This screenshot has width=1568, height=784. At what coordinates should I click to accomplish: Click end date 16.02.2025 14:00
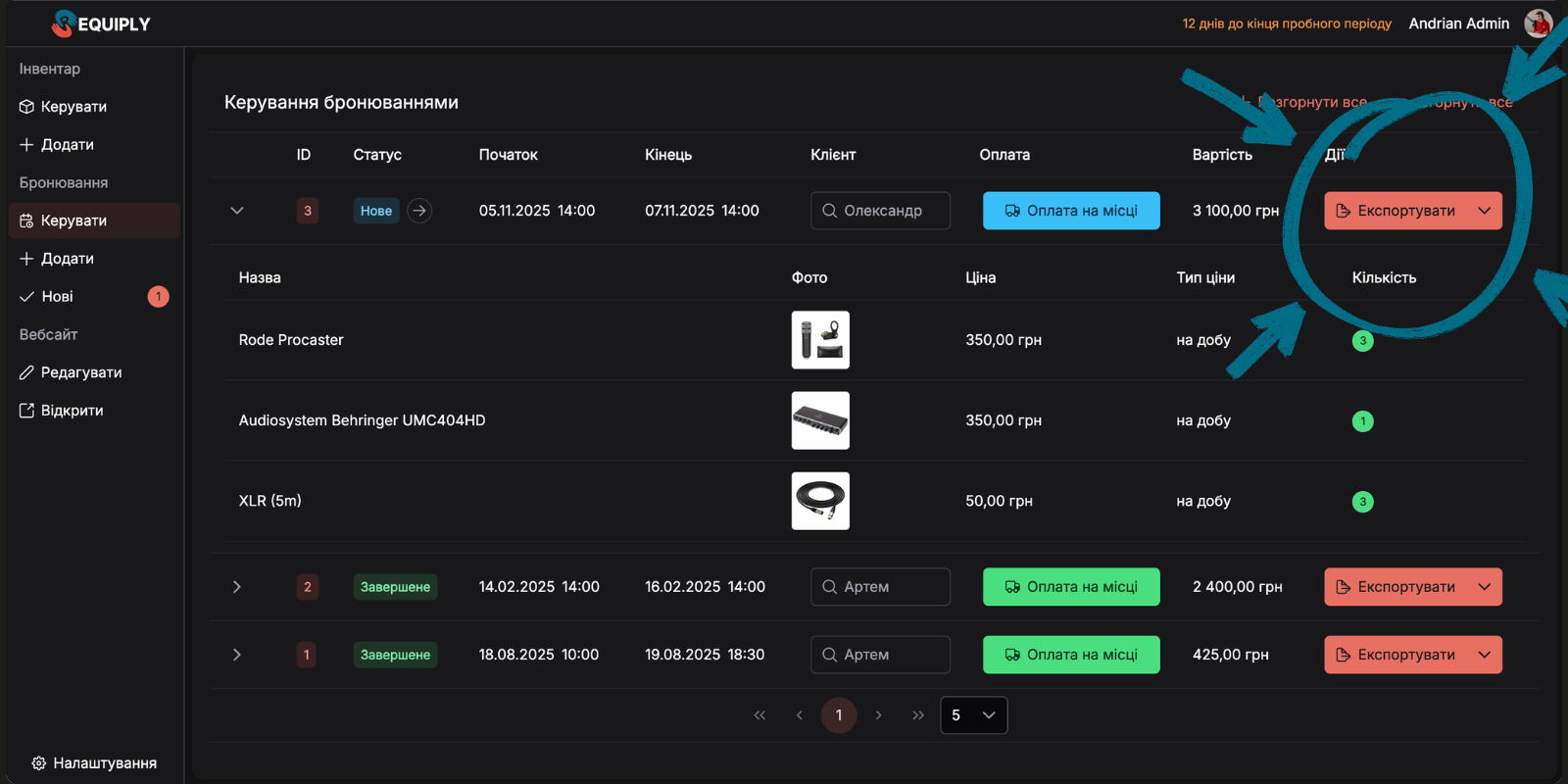click(x=705, y=587)
